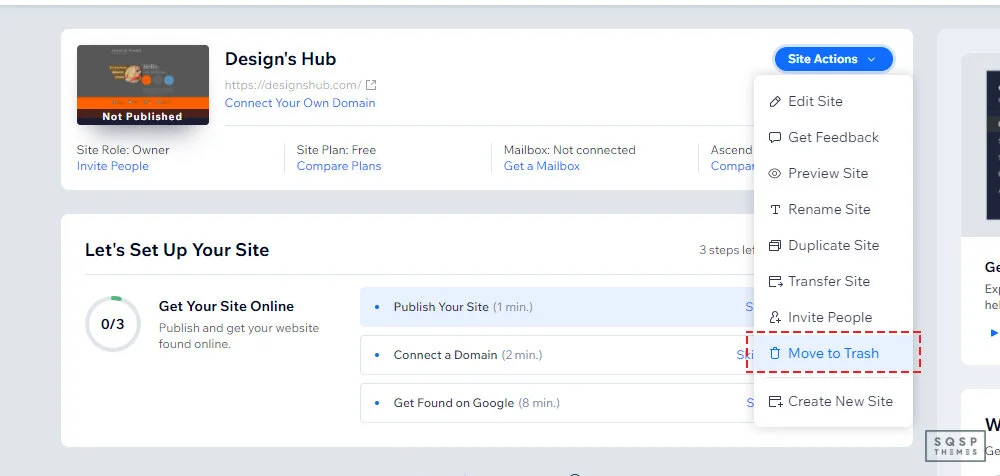The image size is (1000, 476).
Task: Click the Site Plan: Free text
Action: 336,150
